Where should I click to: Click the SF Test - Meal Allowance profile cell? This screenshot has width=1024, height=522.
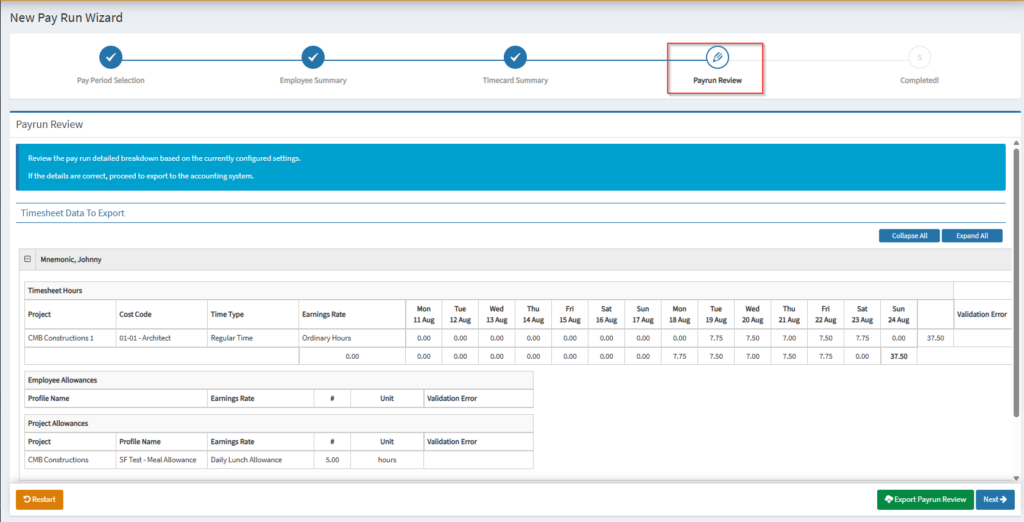[160, 459]
